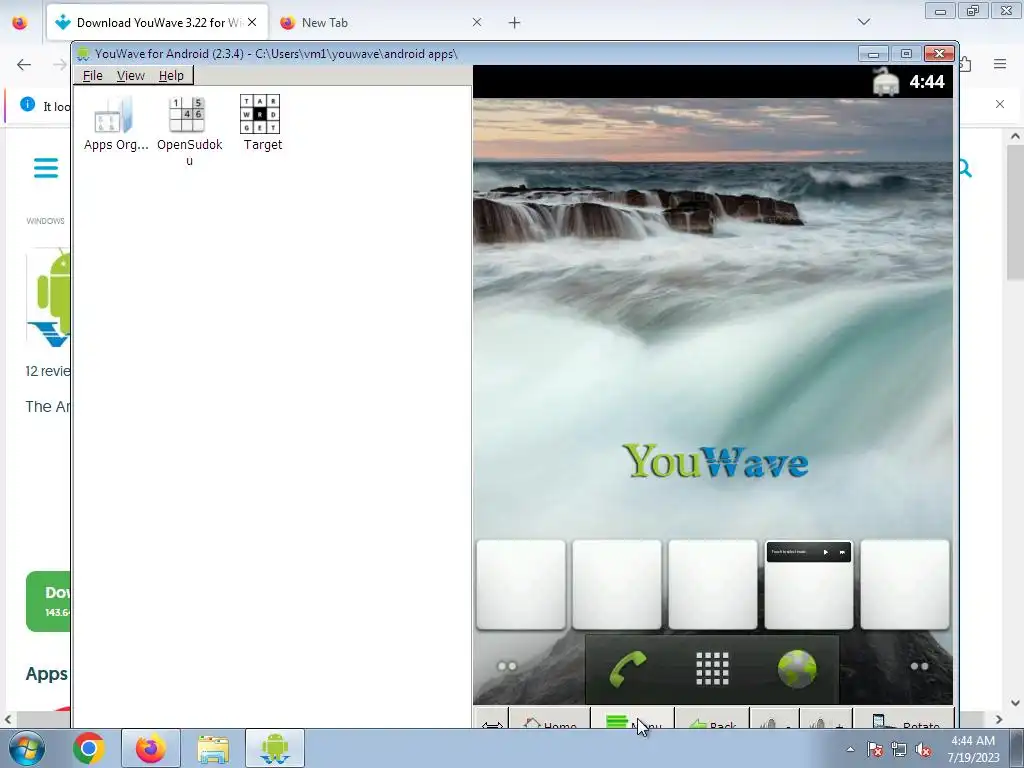The width and height of the screenshot is (1024, 768).
Task: Open the webpage blue hamburger menu
Action: click(46, 168)
